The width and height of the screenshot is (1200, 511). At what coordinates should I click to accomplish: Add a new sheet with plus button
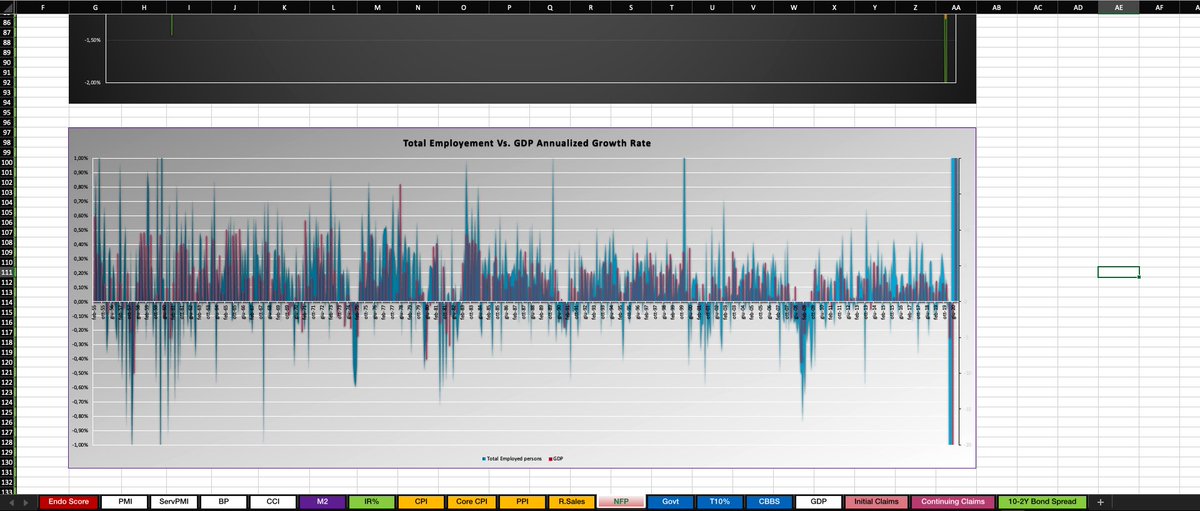[1100, 501]
